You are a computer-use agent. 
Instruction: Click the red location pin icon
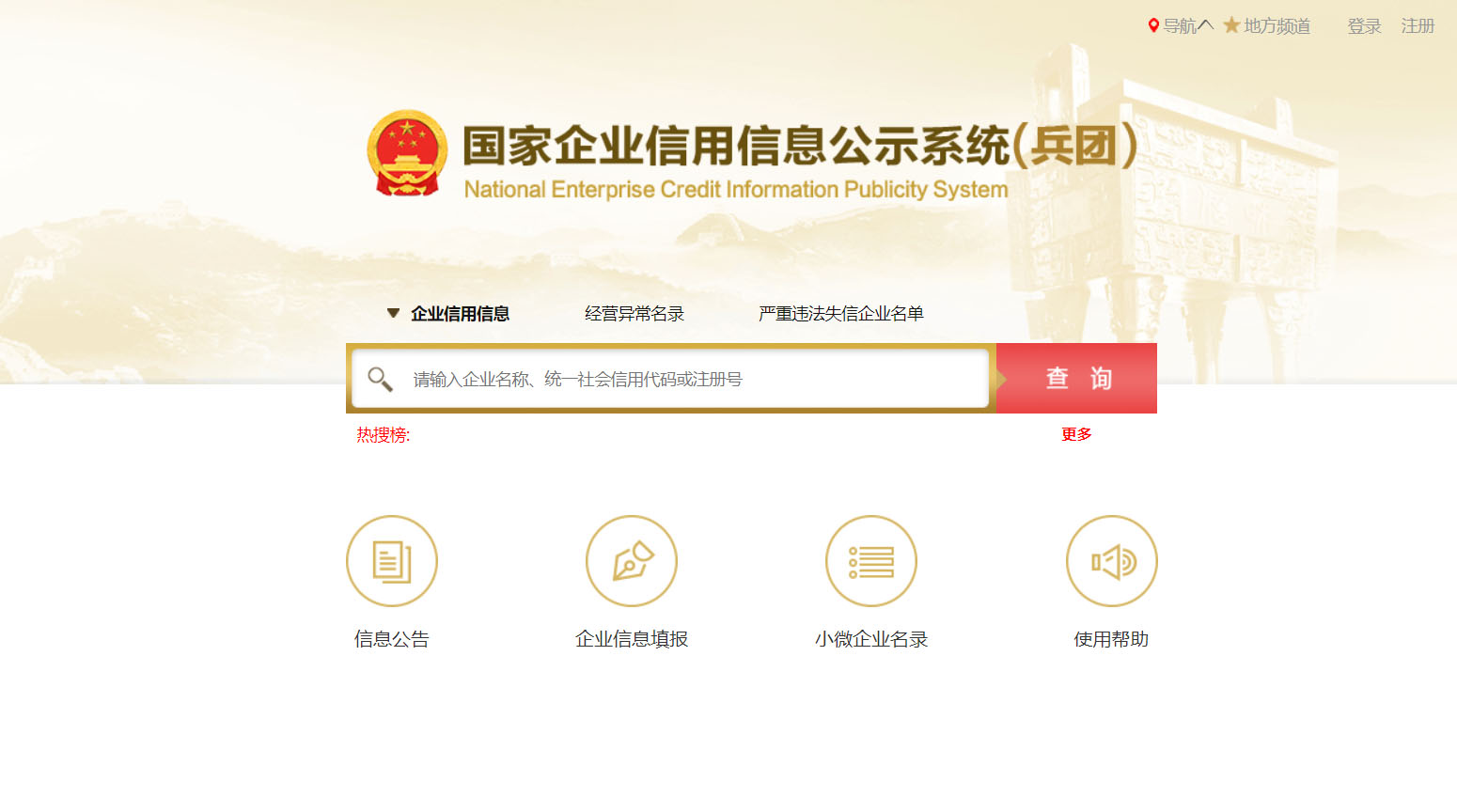pos(1153,25)
